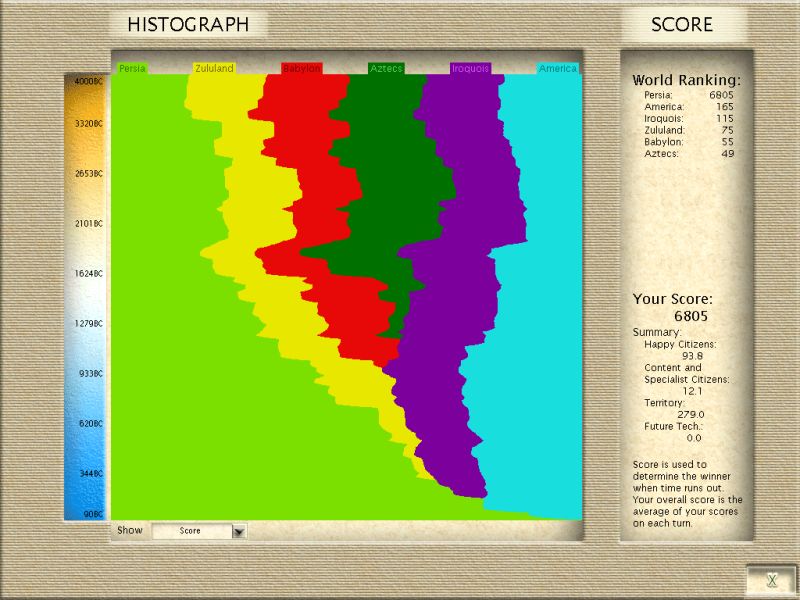
Task: Click the Your Score heading
Action: click(x=672, y=299)
